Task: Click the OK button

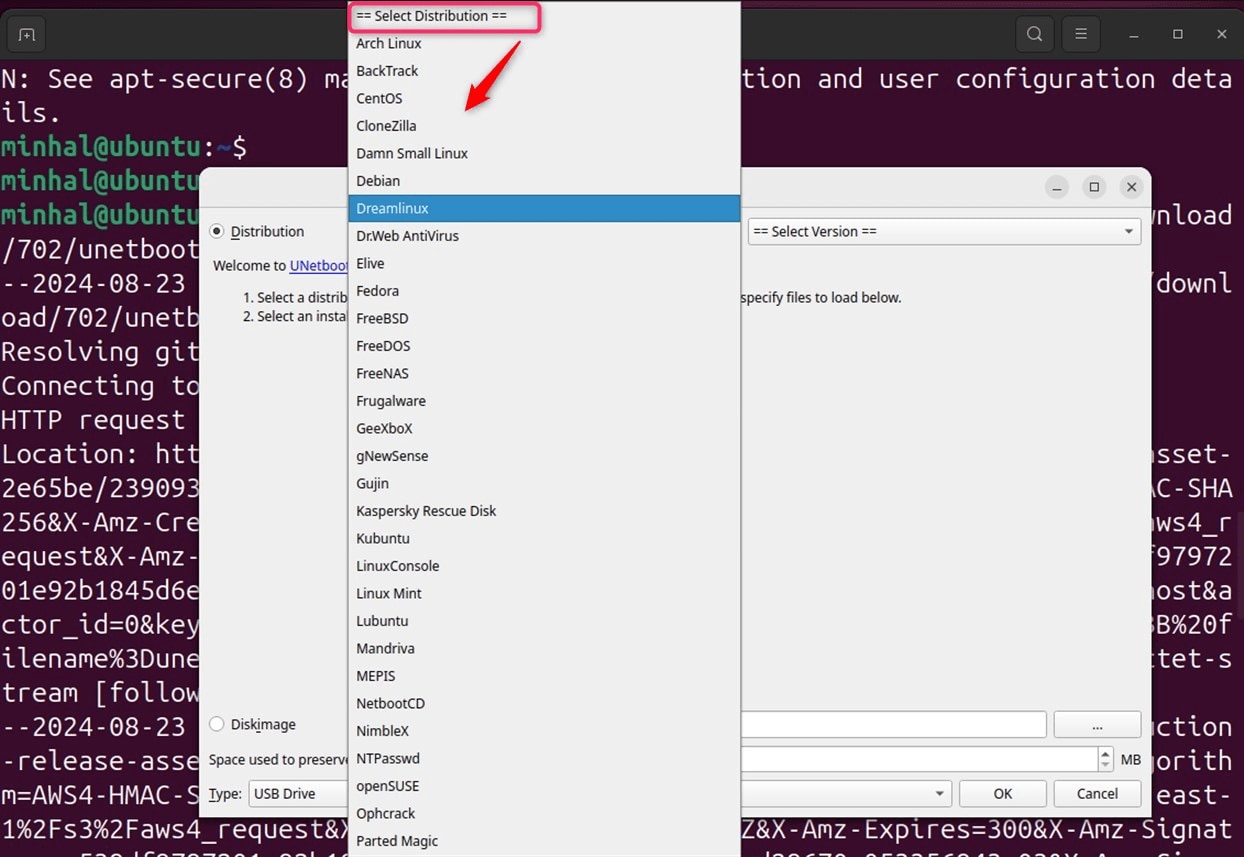Action: 1003,794
